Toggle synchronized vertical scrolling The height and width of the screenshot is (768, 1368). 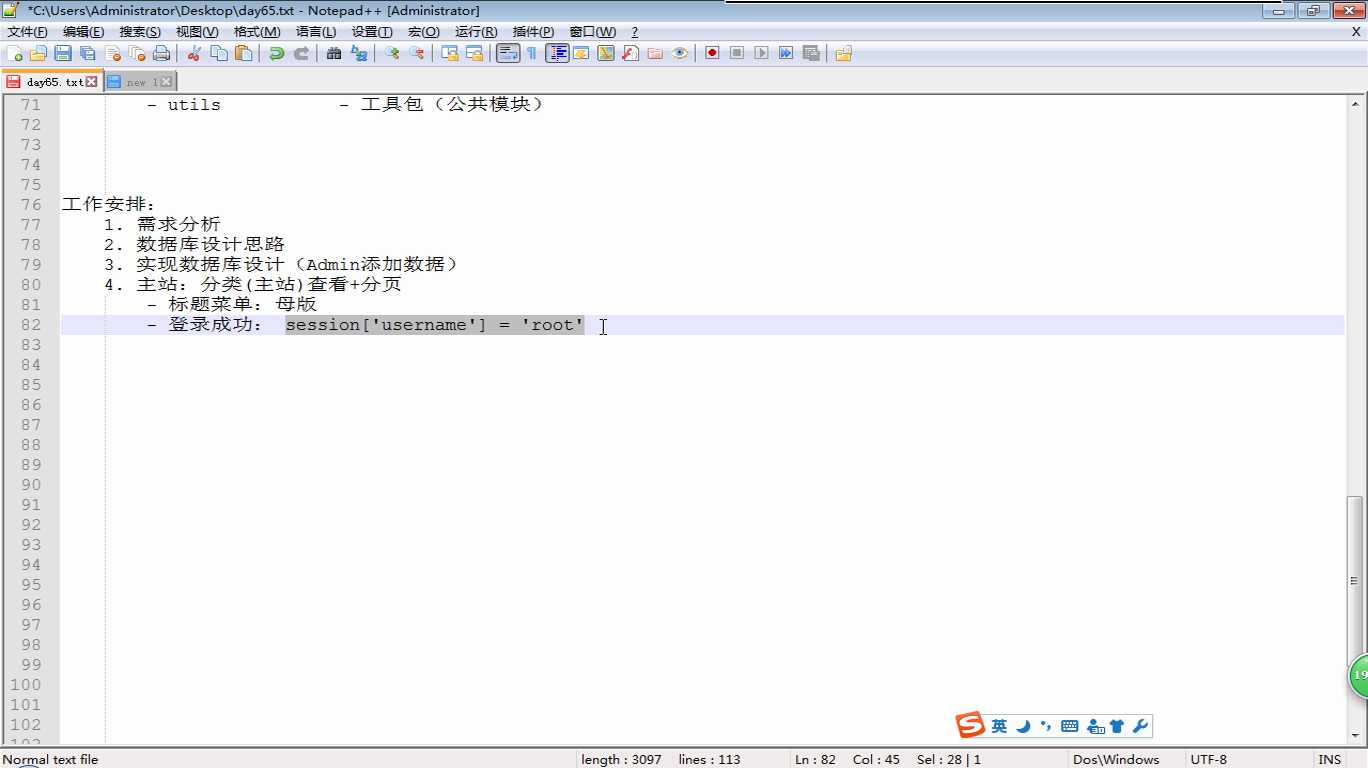pos(450,53)
